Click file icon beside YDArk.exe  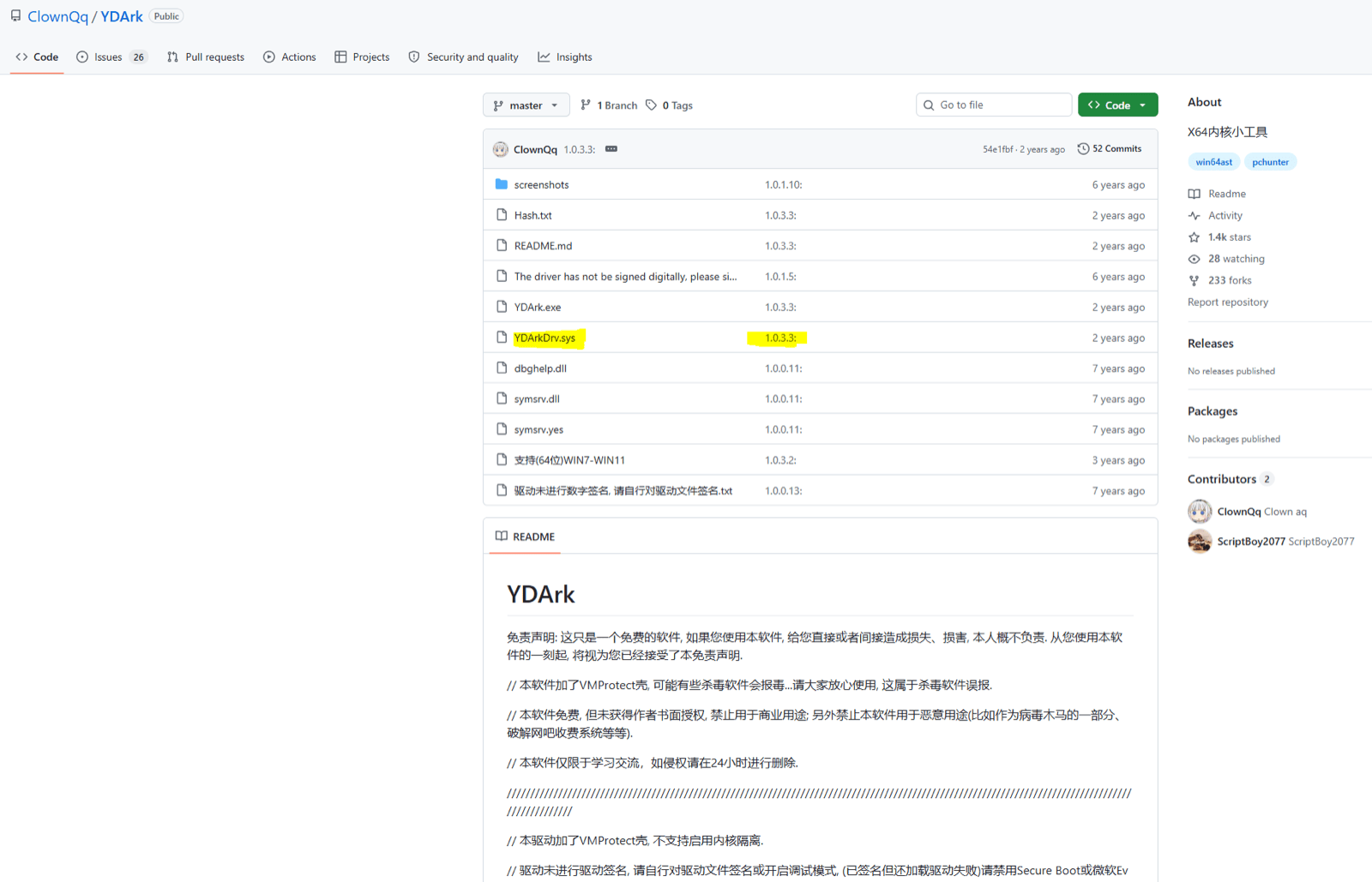[x=502, y=307]
